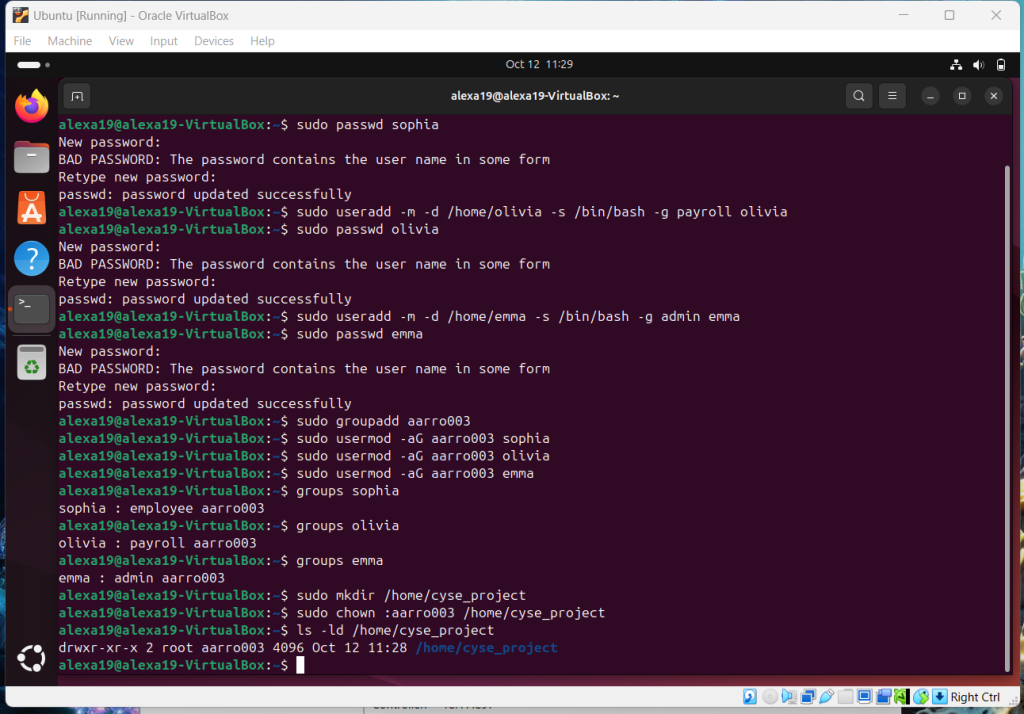The width and height of the screenshot is (1024, 714).
Task: Click the Activities workspace indicator
Action: (x=30, y=65)
